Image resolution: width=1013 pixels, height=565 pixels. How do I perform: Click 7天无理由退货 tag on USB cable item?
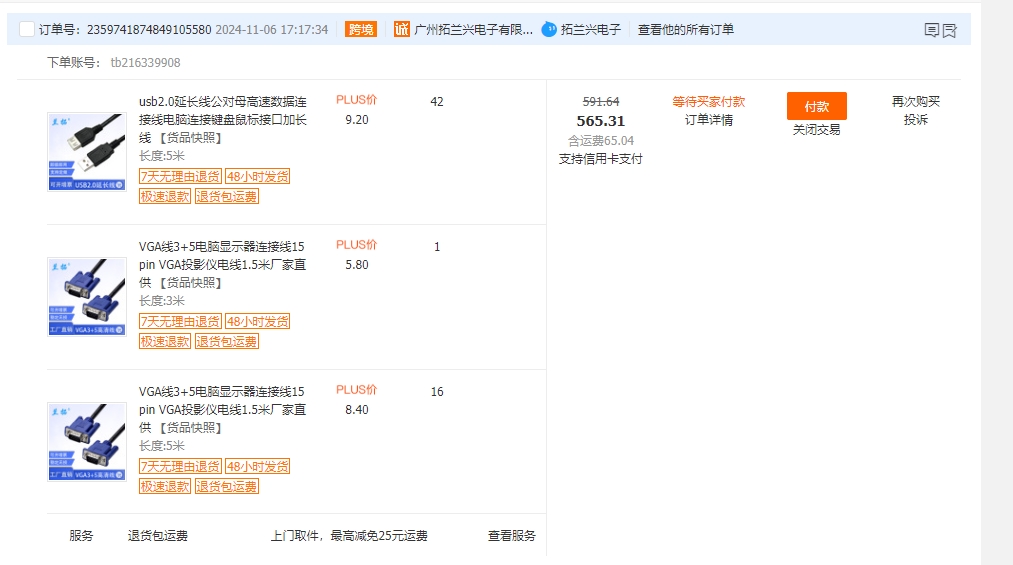pos(180,176)
